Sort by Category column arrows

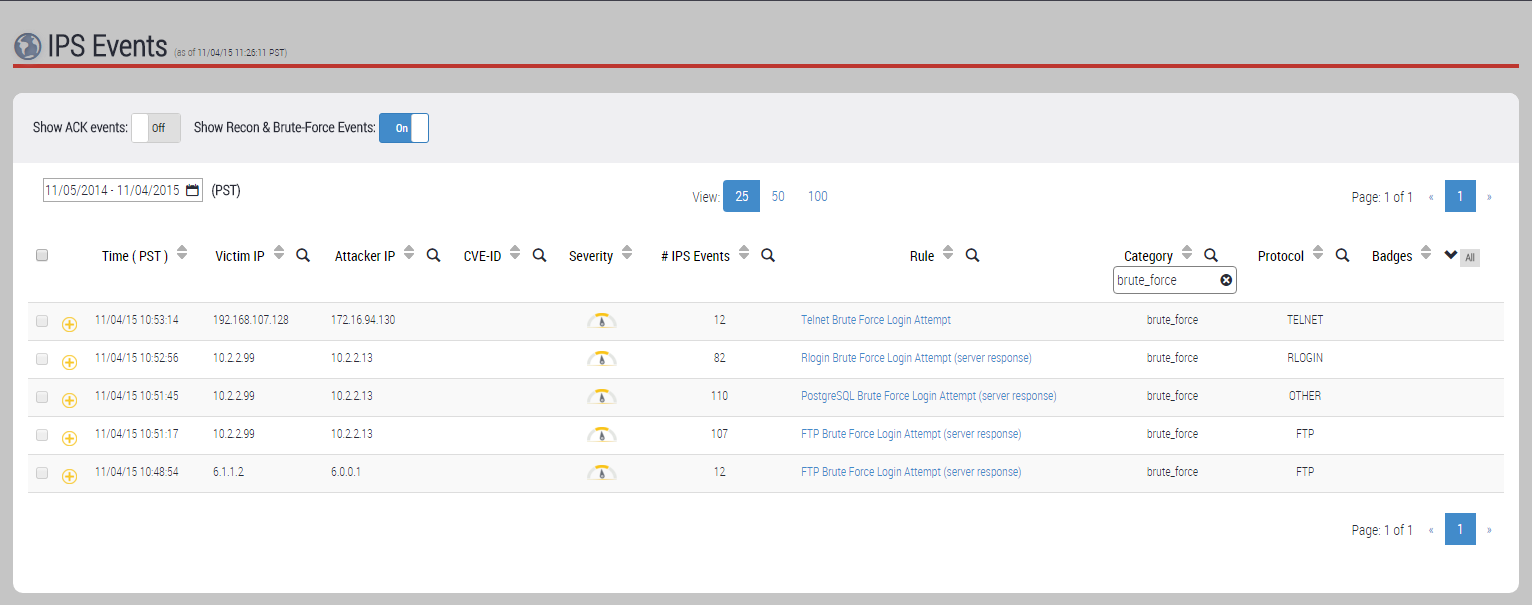point(1186,253)
